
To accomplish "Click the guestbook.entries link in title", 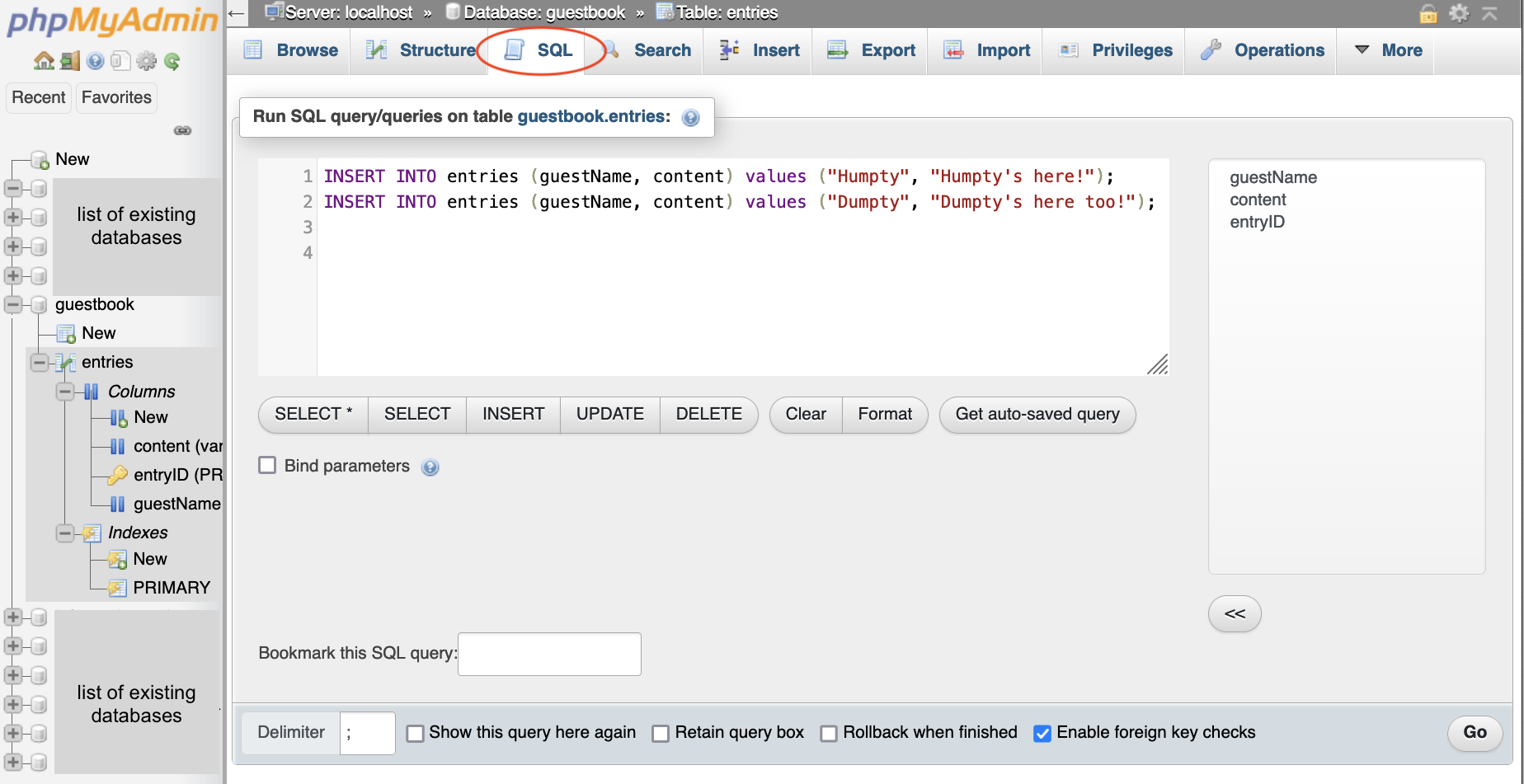I will [x=590, y=117].
